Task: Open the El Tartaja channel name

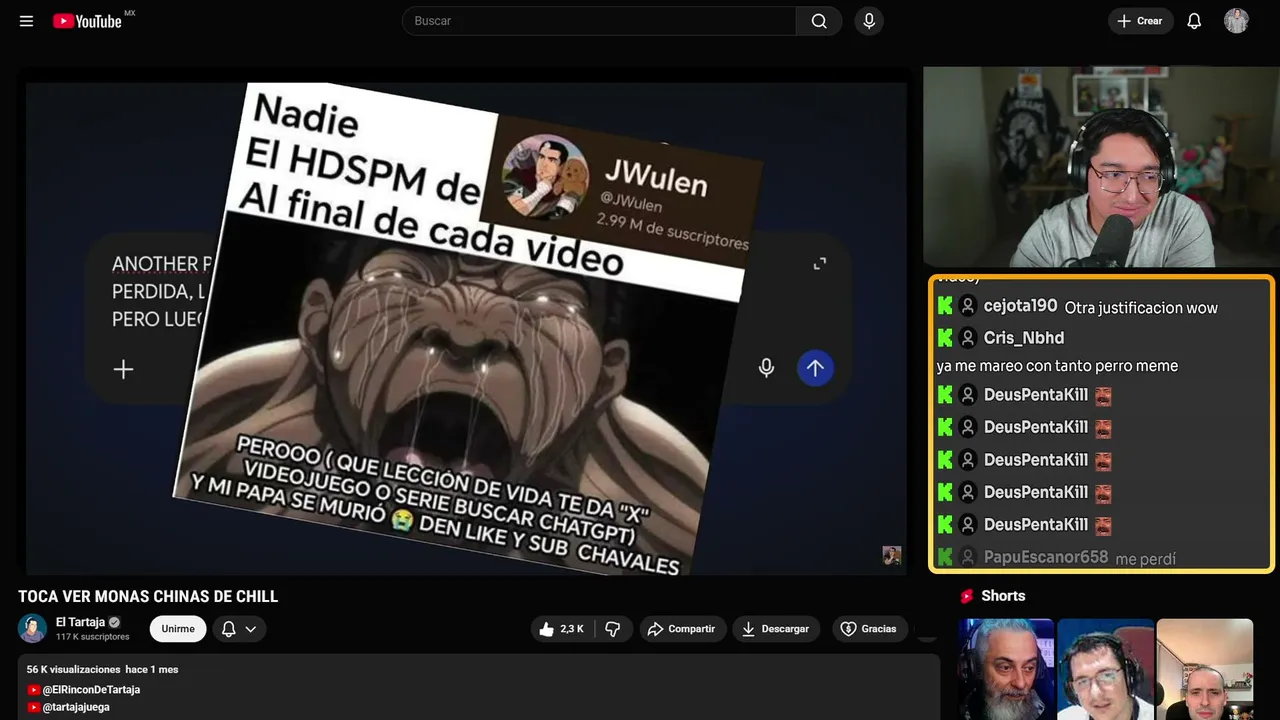Action: pyautogui.click(x=80, y=622)
